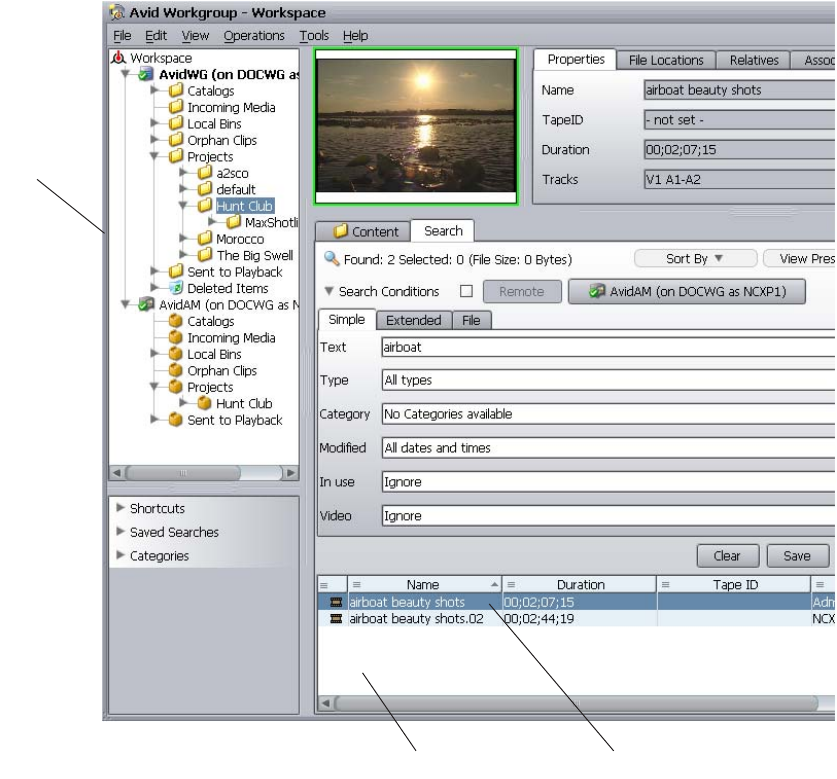
Task: Open the Edit menu
Action: click(156, 36)
